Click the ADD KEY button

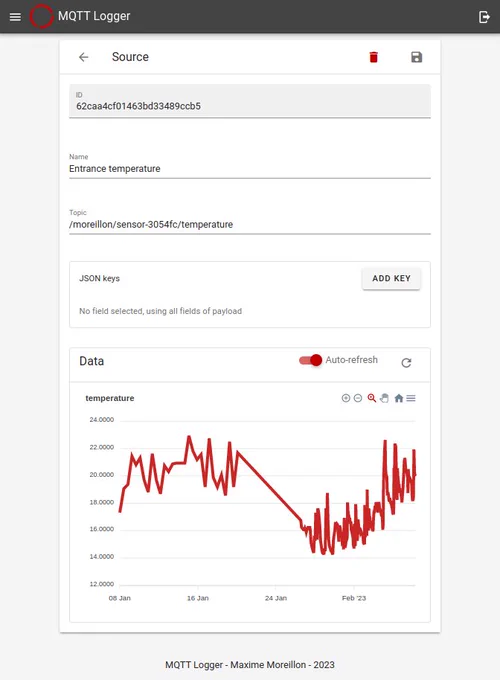point(391,278)
